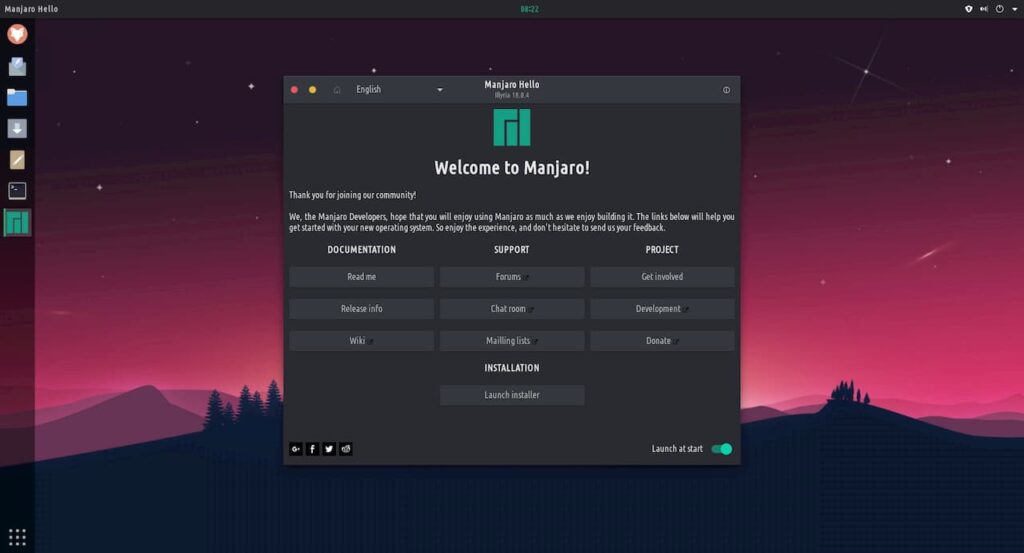Viewport: 1024px width, 553px height.
Task: Start the Launch installer button
Action: (x=512, y=395)
